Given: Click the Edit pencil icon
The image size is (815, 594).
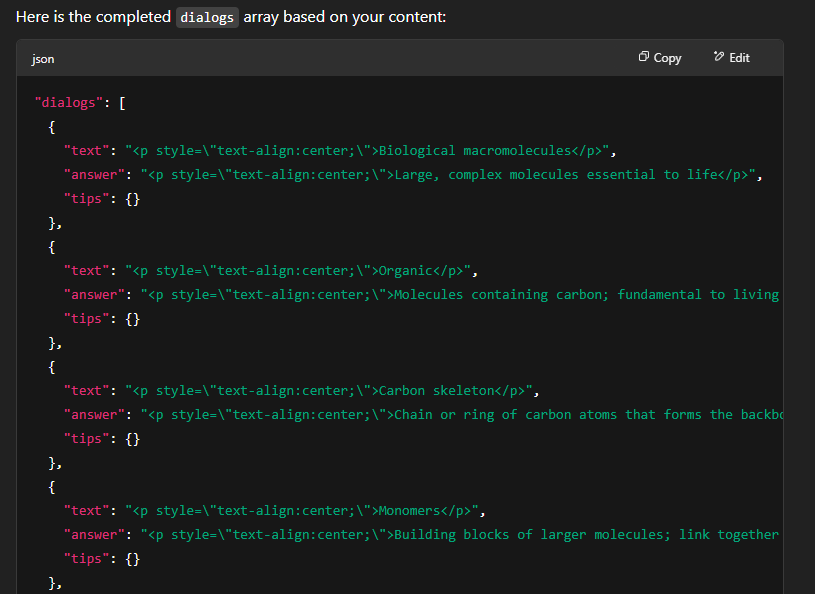Looking at the screenshot, I should click(719, 56).
